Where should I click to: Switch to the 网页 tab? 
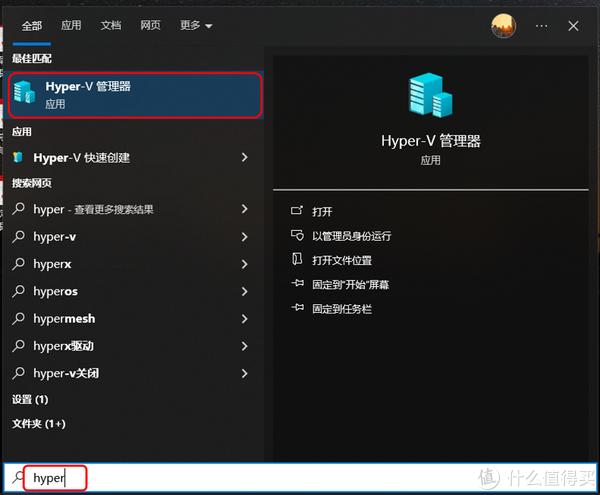click(x=150, y=26)
